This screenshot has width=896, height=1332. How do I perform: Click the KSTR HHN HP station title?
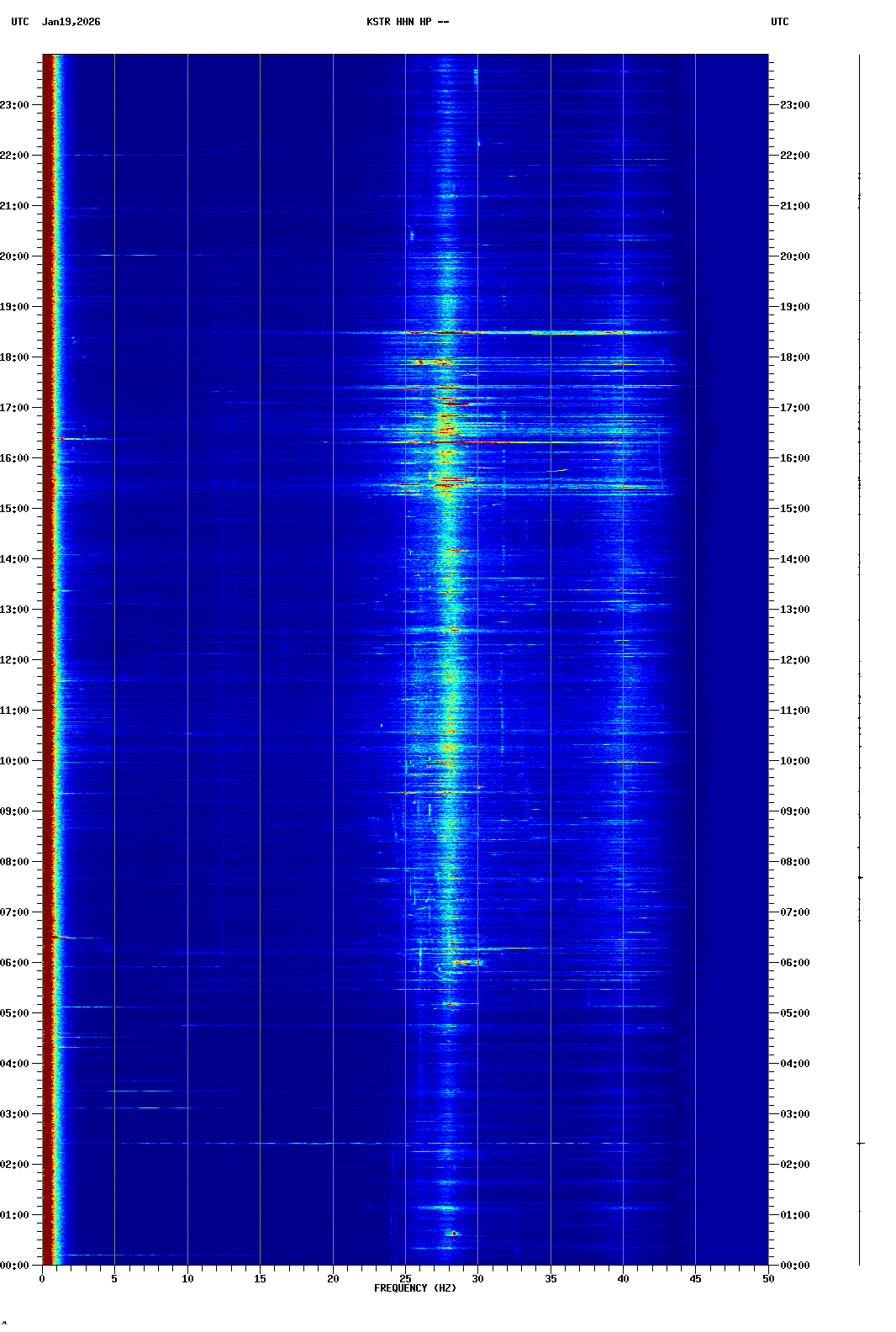[408, 22]
